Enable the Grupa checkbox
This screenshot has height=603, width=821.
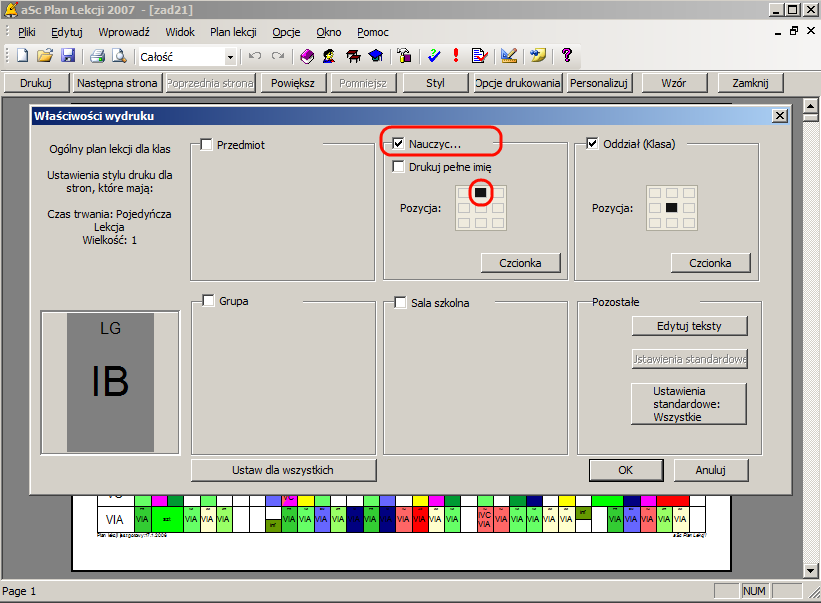point(208,301)
